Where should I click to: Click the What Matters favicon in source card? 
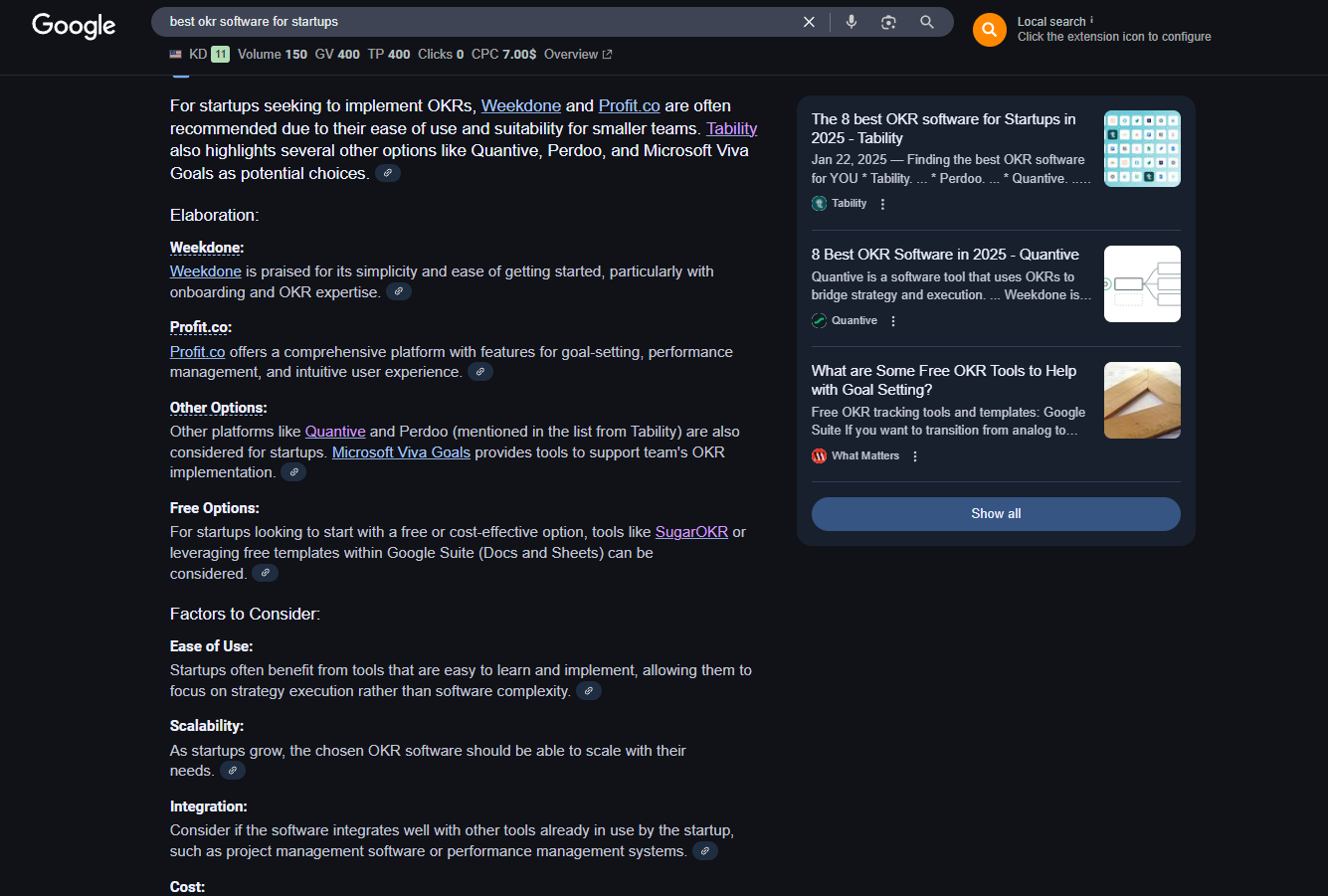(819, 455)
